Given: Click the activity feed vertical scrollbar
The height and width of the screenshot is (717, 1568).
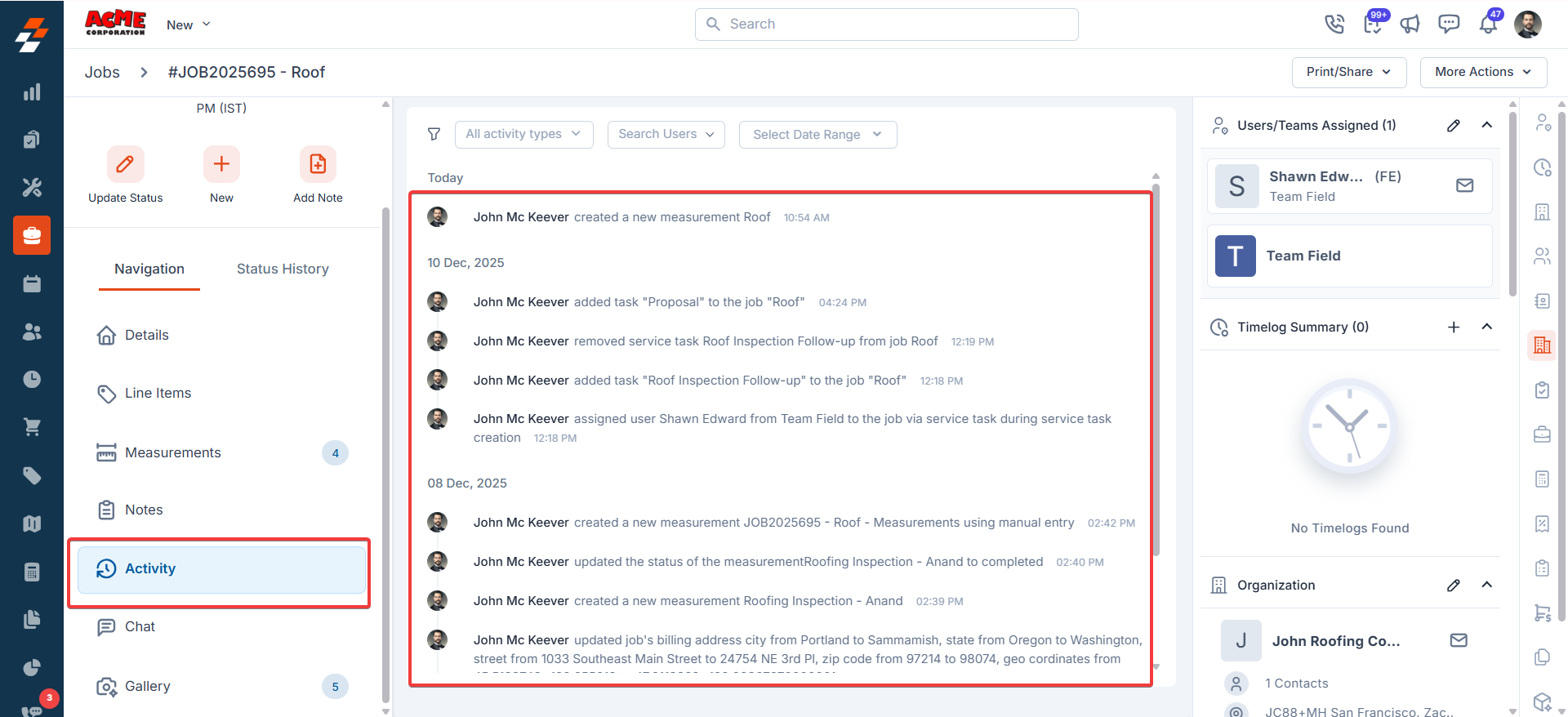Looking at the screenshot, I should 1156,369.
